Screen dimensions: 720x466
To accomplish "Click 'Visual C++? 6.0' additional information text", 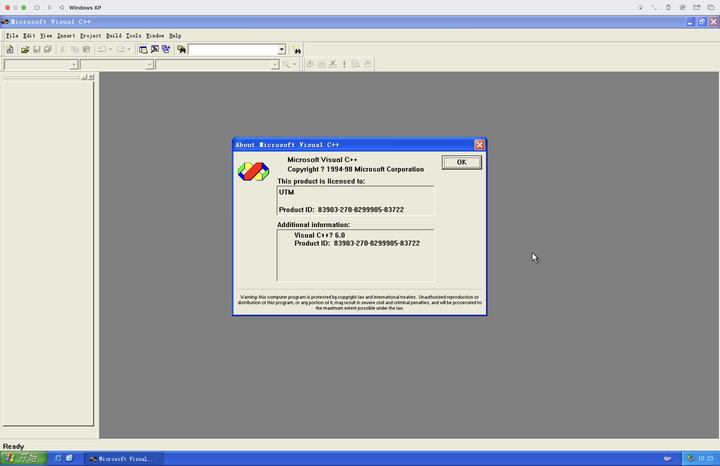I will tap(320, 235).
